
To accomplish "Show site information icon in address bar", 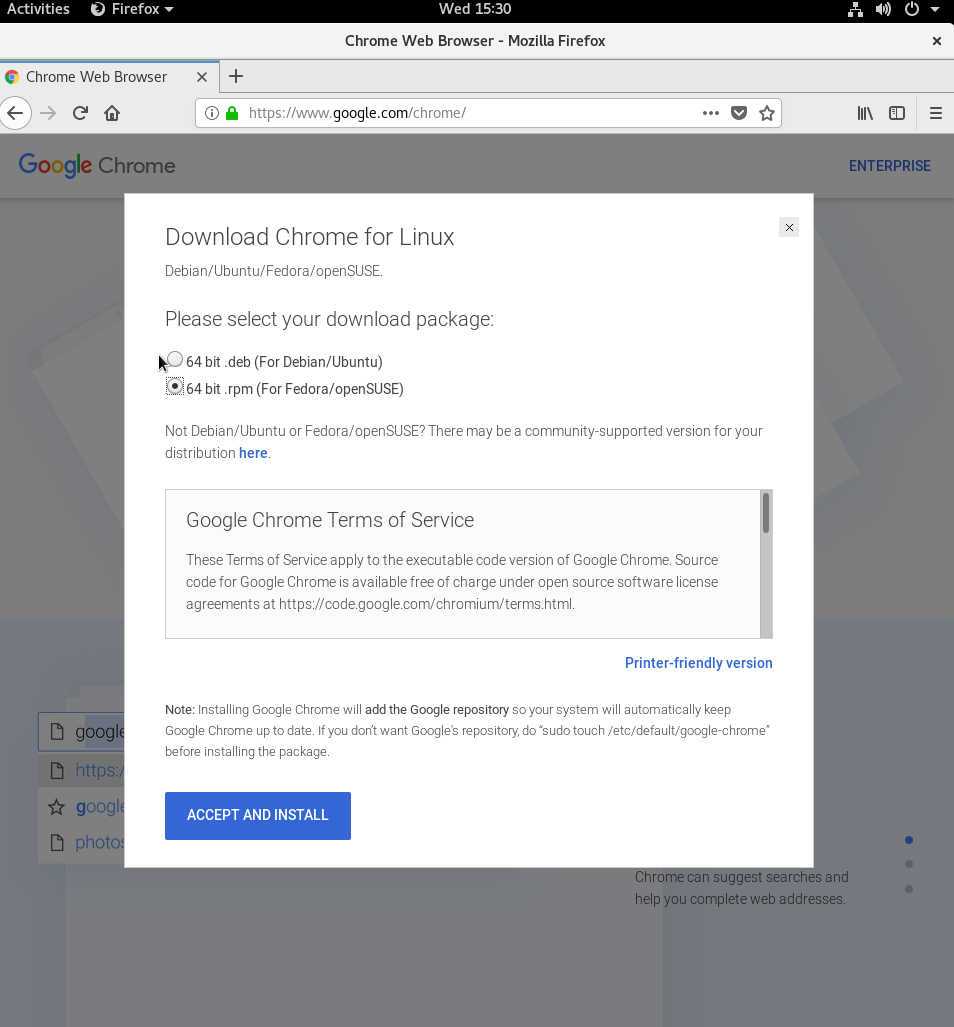I will tap(211, 113).
